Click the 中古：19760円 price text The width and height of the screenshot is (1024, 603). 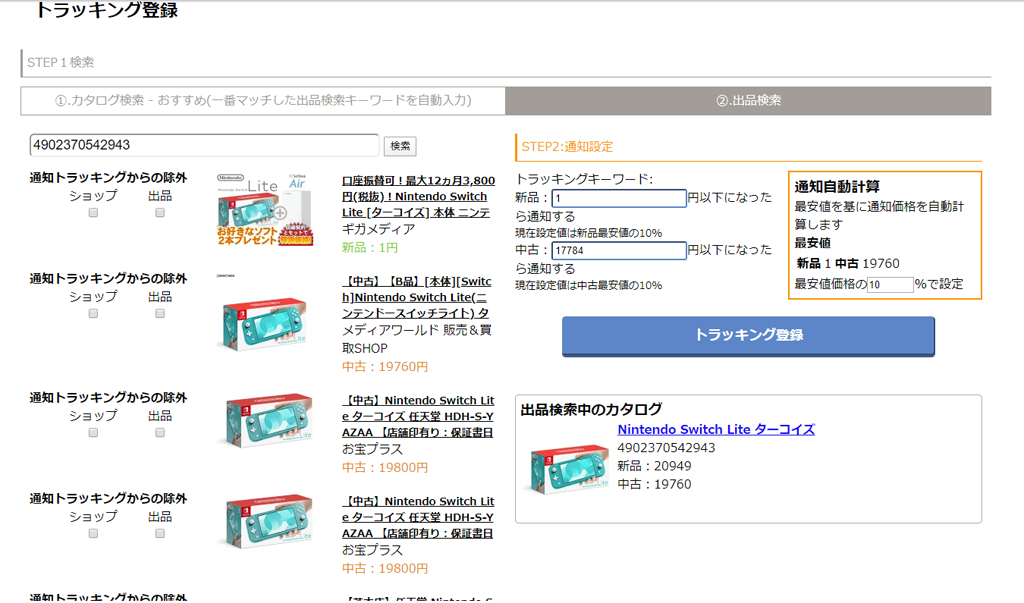(385, 367)
